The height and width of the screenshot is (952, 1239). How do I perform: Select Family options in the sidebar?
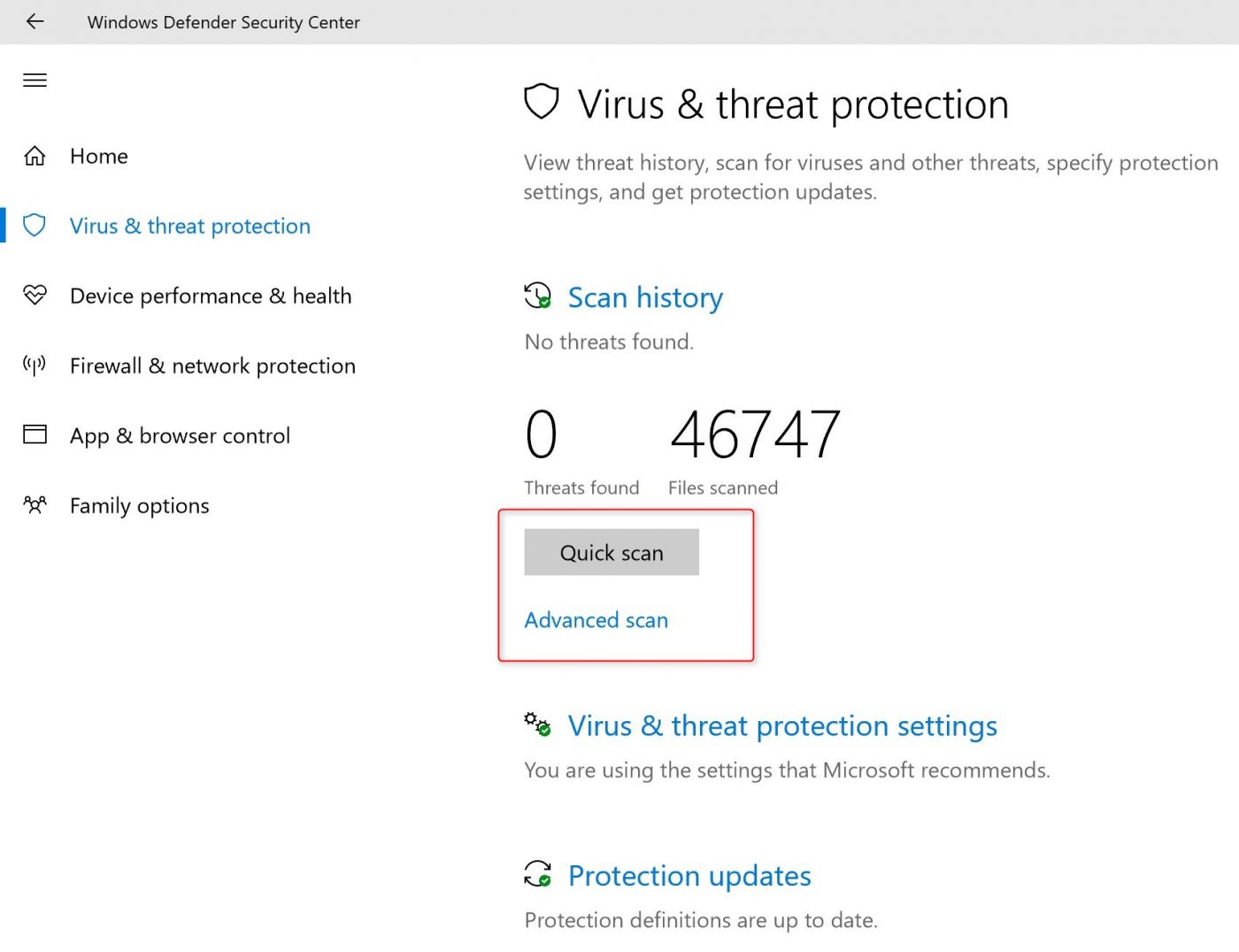tap(139, 505)
